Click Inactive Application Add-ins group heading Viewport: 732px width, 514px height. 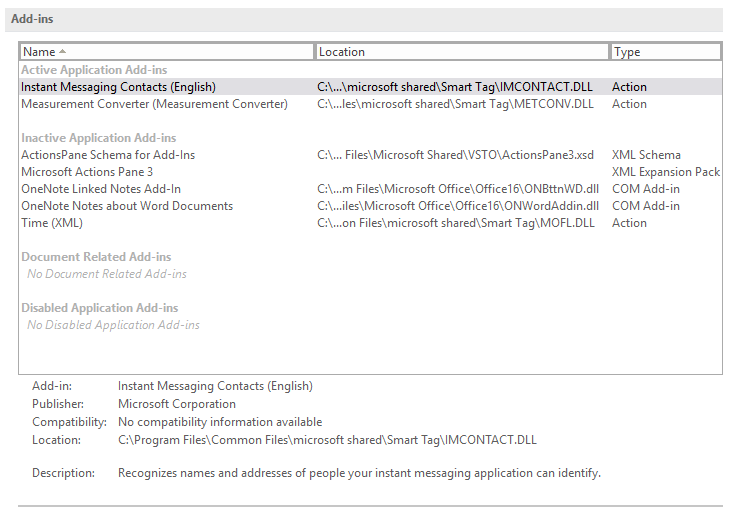(99, 138)
